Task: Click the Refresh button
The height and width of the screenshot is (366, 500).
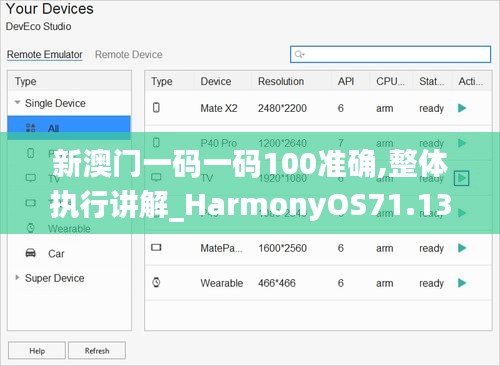Action: tap(97, 351)
